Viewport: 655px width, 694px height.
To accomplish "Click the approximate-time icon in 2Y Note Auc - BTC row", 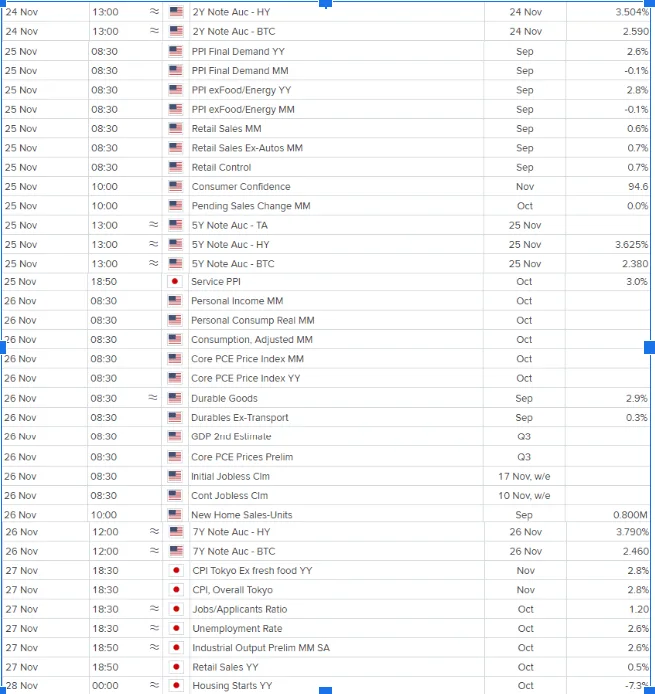I will pyautogui.click(x=154, y=31).
